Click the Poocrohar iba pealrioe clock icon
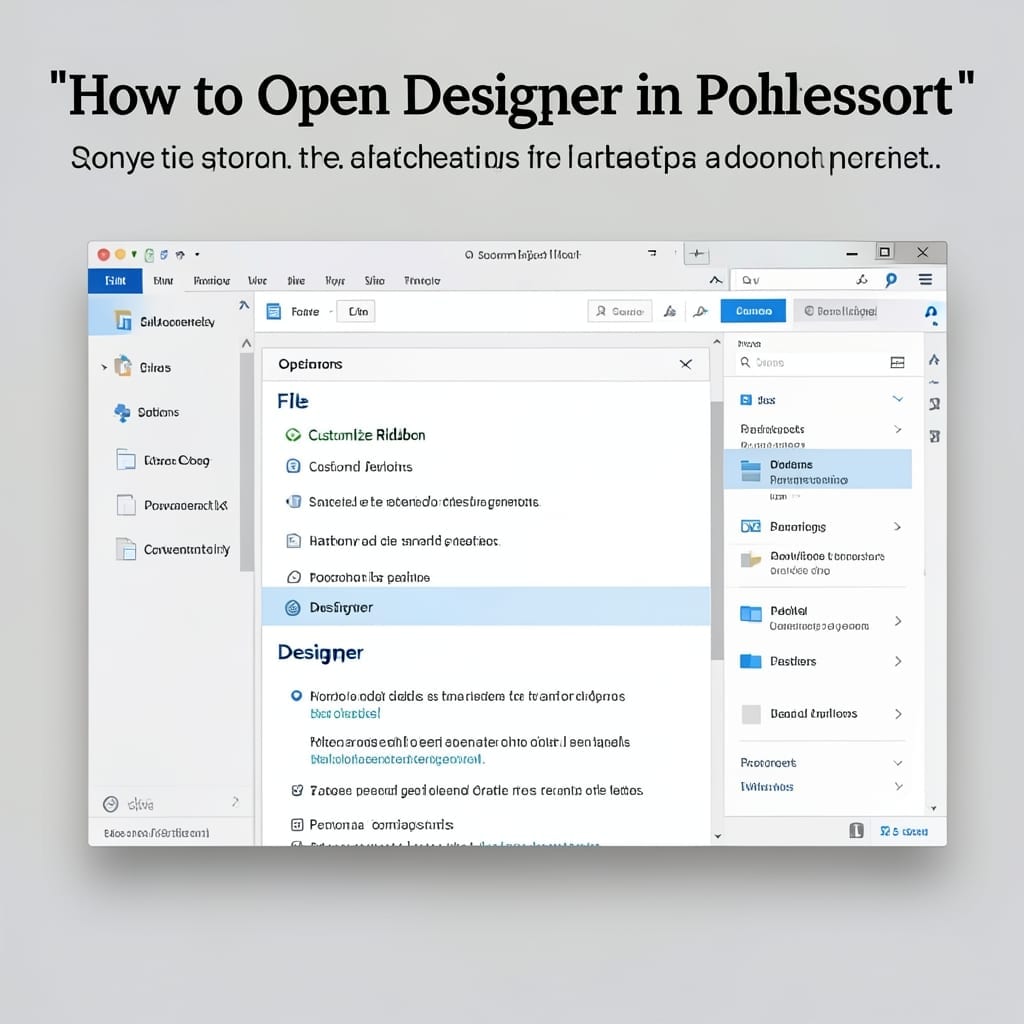 click(294, 577)
